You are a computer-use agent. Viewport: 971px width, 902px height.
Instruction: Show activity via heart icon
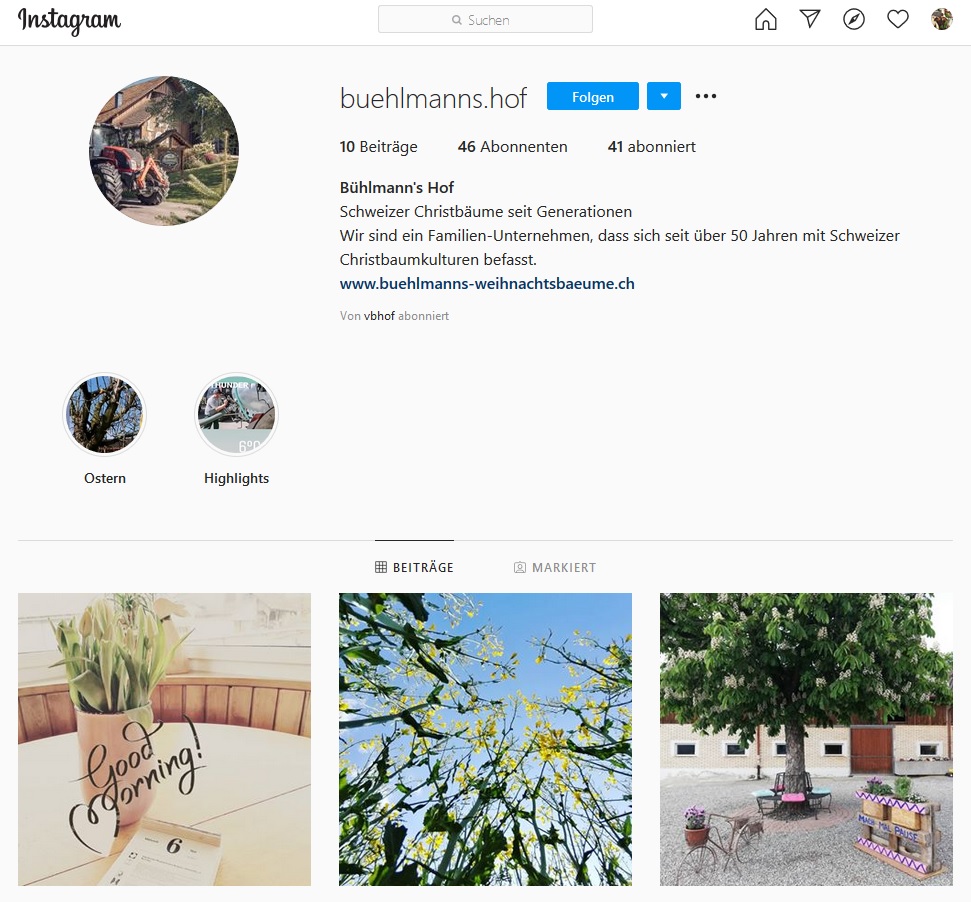pos(898,19)
